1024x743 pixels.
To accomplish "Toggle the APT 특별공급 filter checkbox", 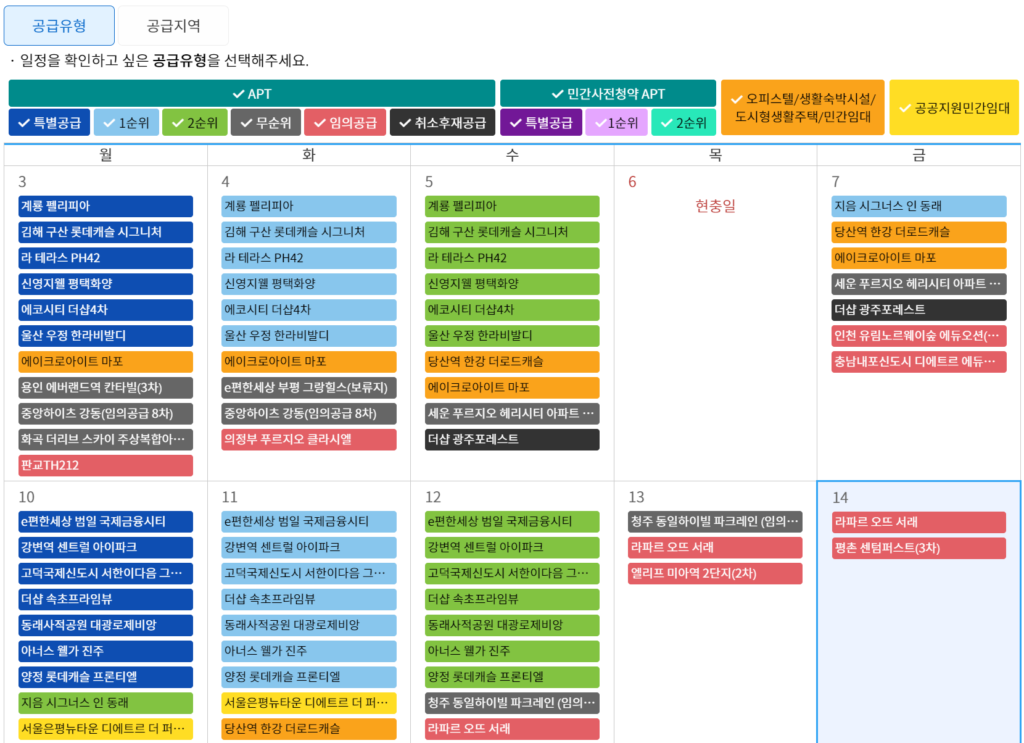I will [49, 123].
